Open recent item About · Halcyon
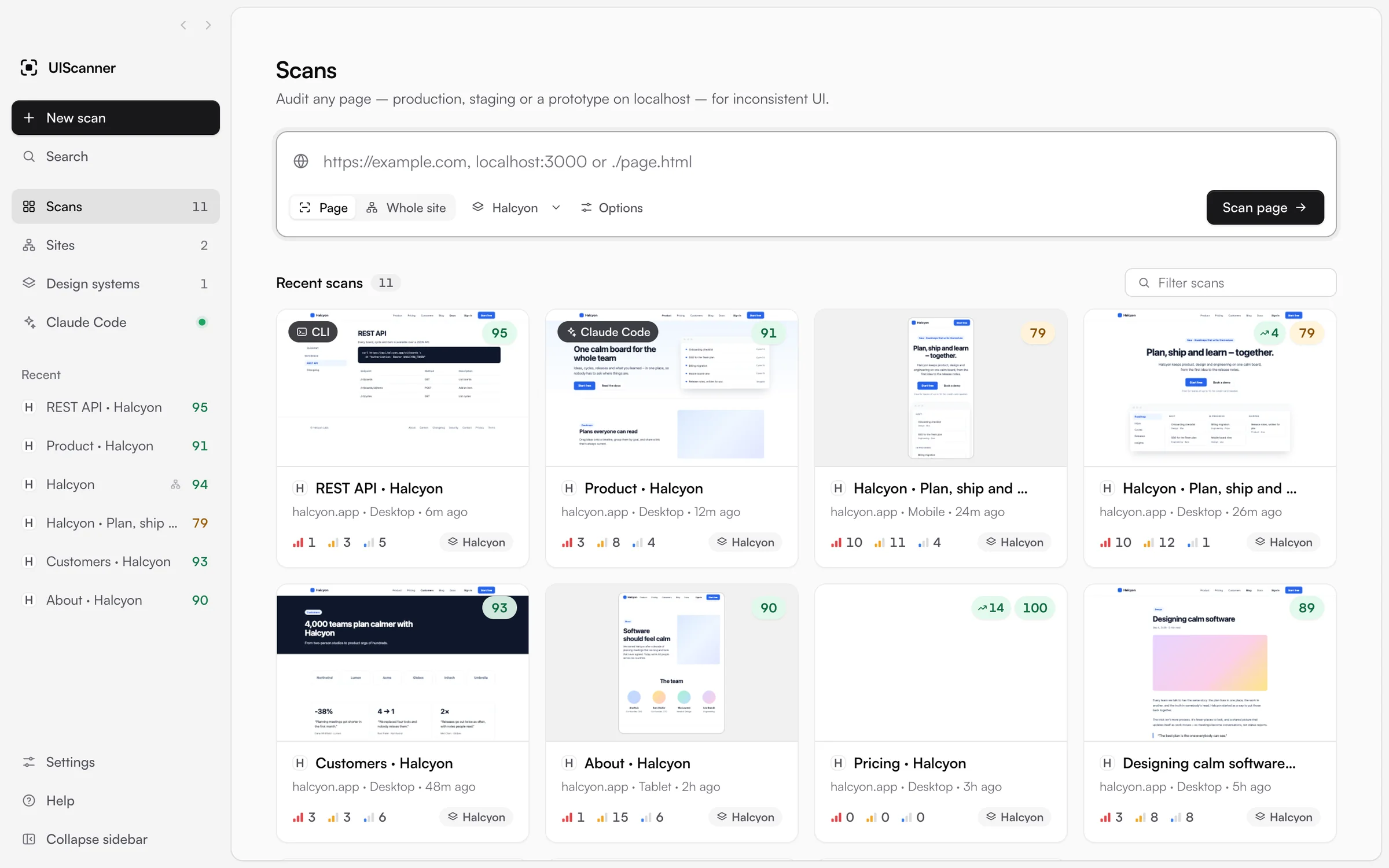 [x=116, y=600]
